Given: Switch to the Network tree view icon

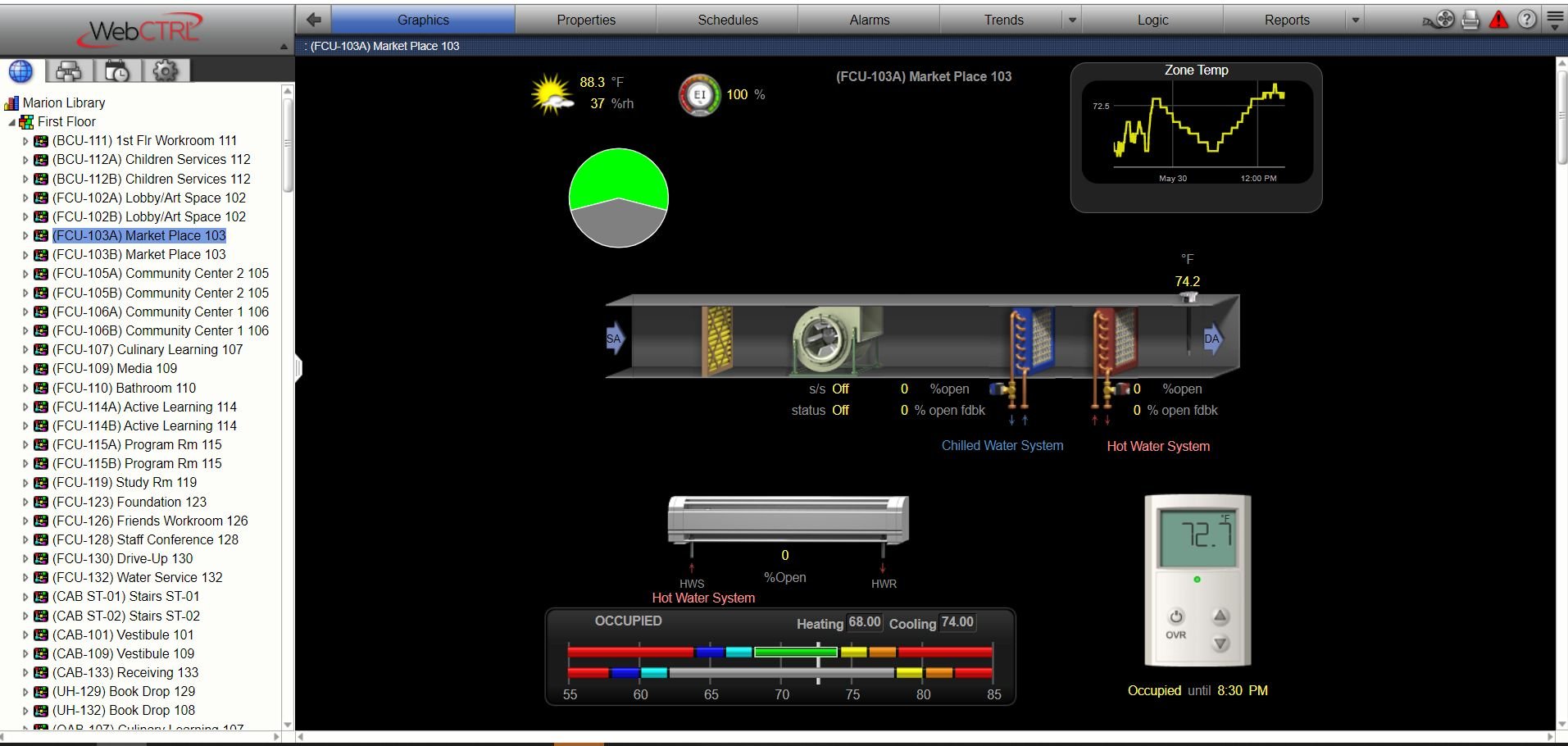Looking at the screenshot, I should tap(69, 71).
